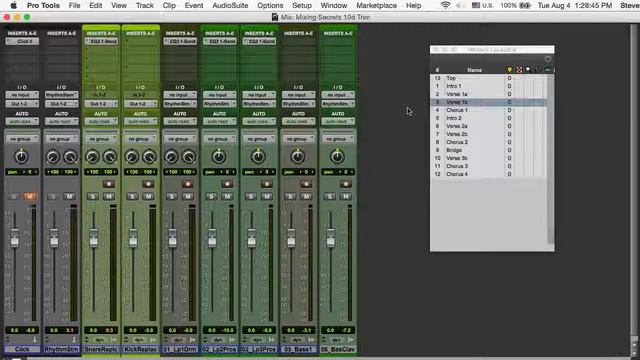Open EQ3 1-Band insert on SnareReplc
Viewport: 640px width, 360px height.
pos(101,41)
